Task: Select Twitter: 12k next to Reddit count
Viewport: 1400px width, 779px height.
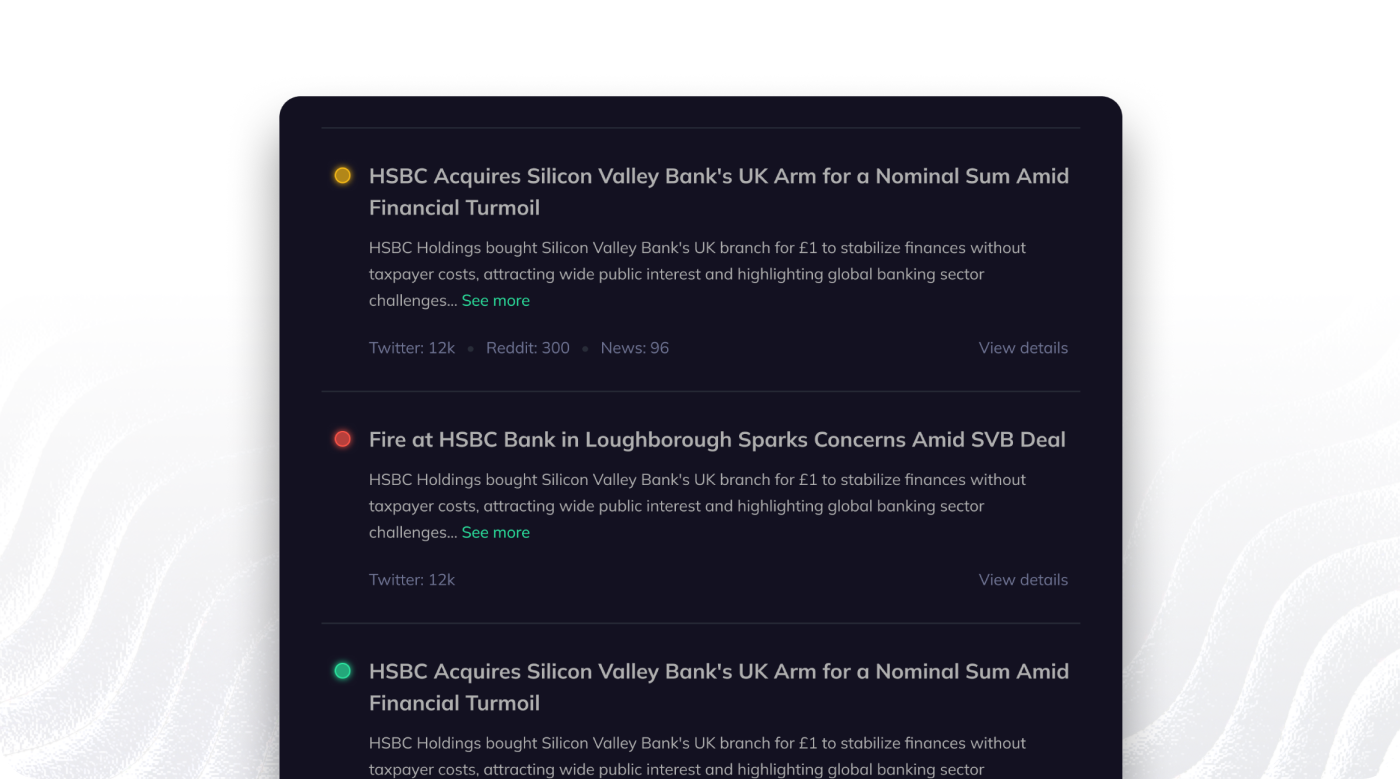Action: (x=412, y=348)
